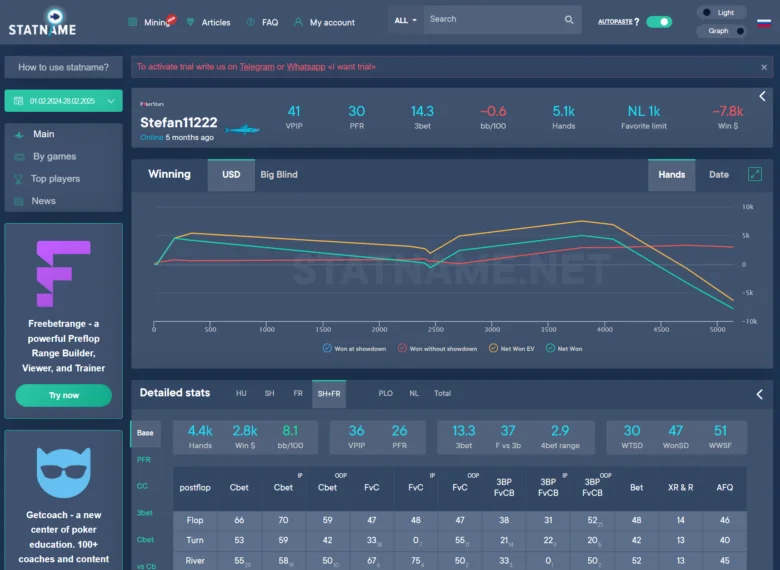Image resolution: width=780 pixels, height=570 pixels.
Task: Open the Telegram link
Action: click(257, 67)
